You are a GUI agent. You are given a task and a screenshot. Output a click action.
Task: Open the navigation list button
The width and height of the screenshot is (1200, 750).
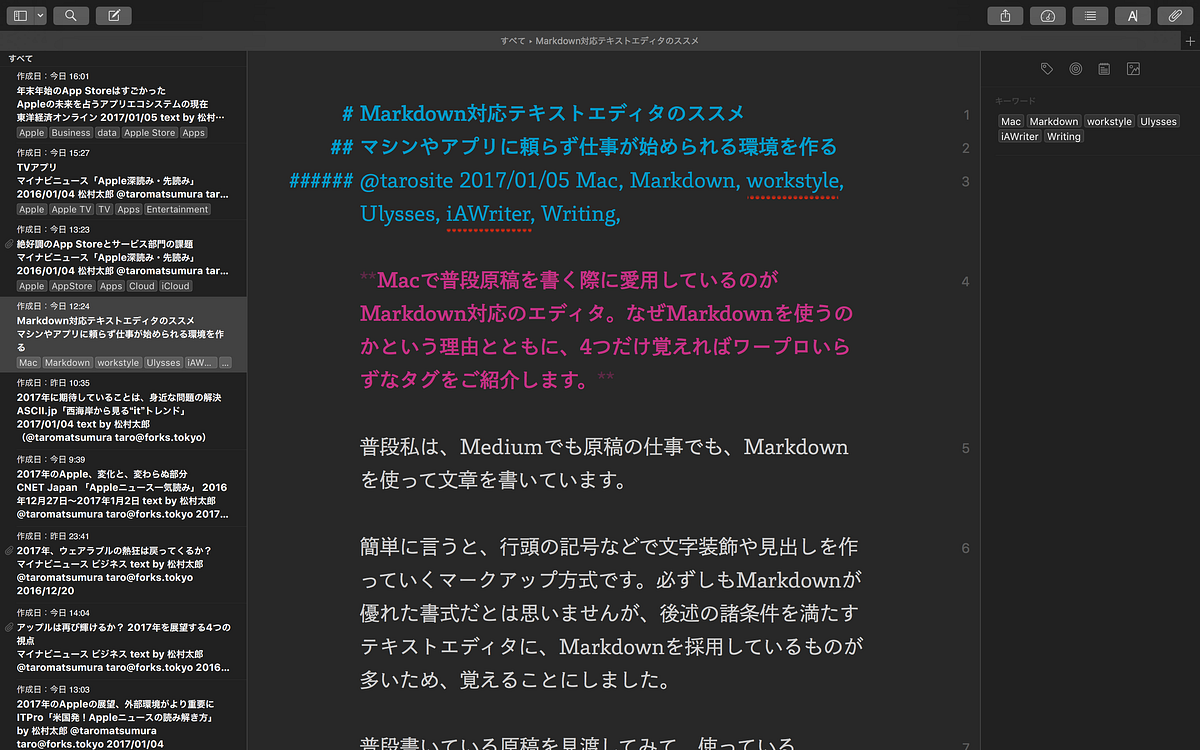1090,16
